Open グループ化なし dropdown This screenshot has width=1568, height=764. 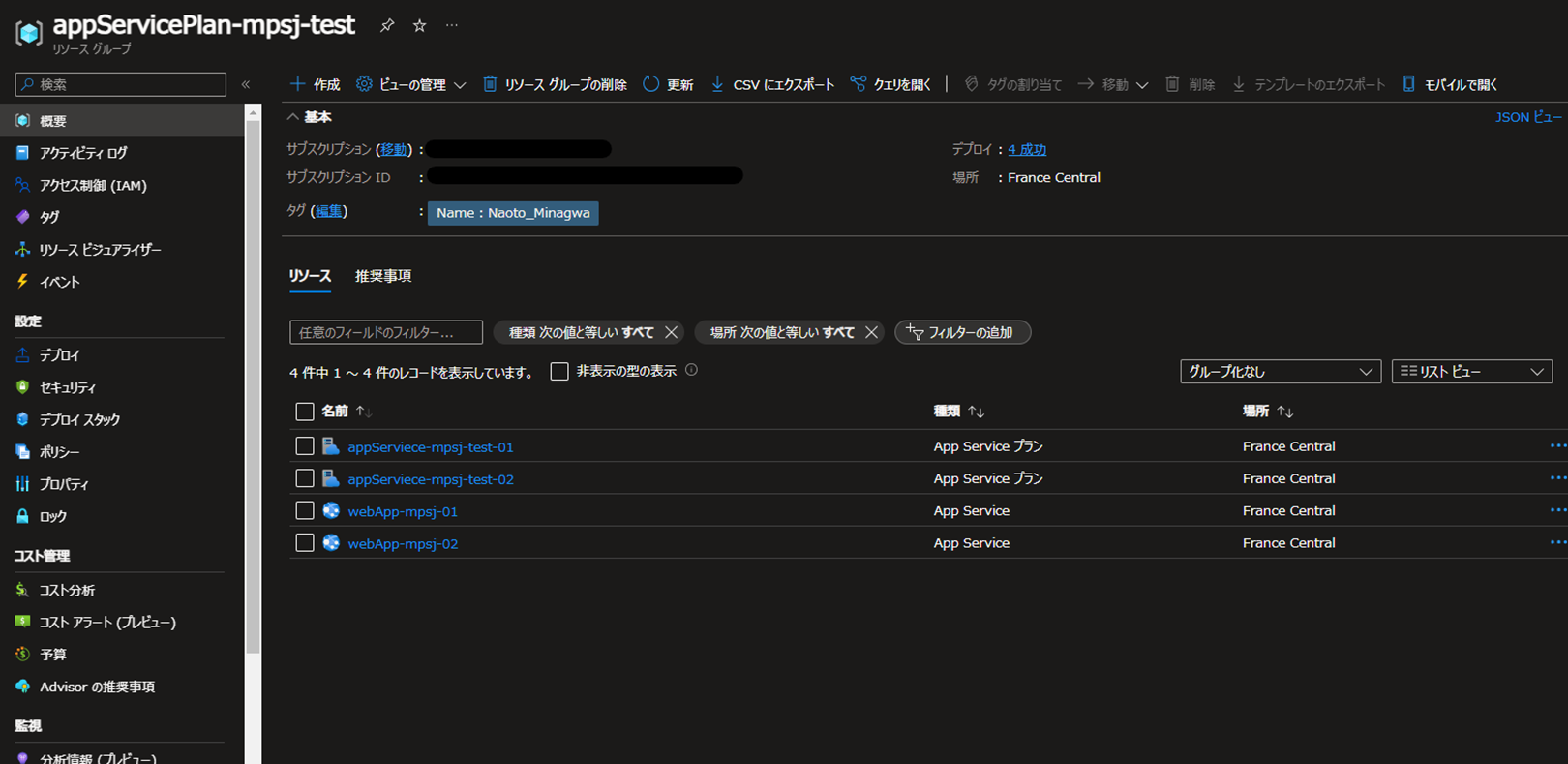1281,372
